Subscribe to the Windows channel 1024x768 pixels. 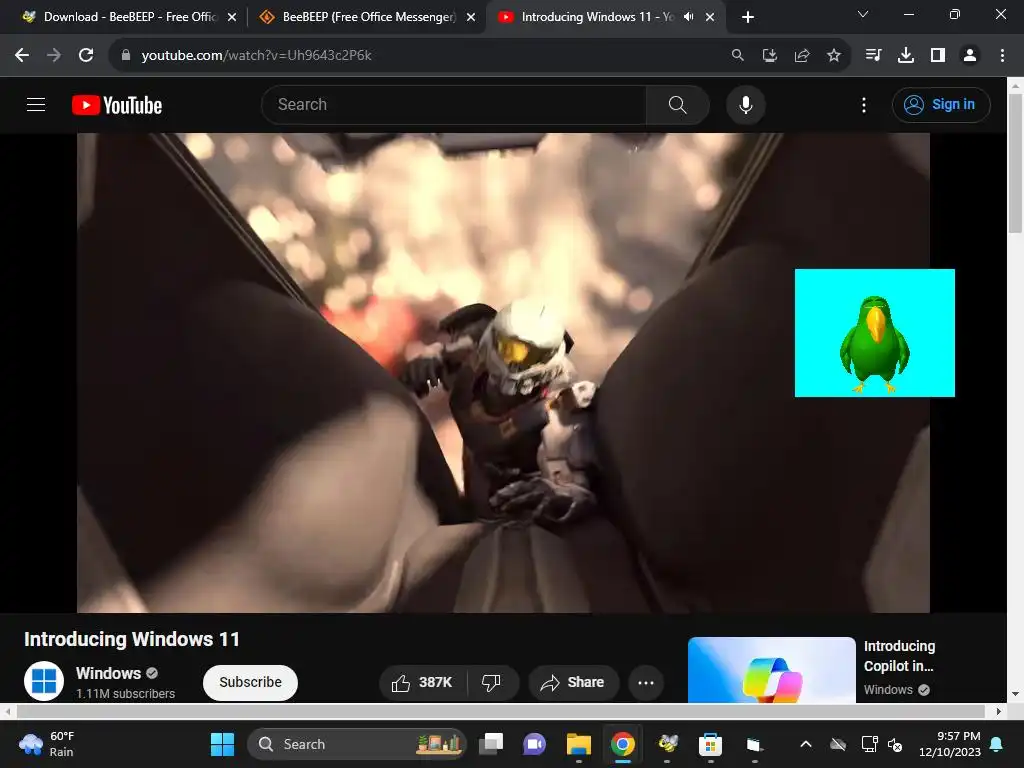point(250,682)
